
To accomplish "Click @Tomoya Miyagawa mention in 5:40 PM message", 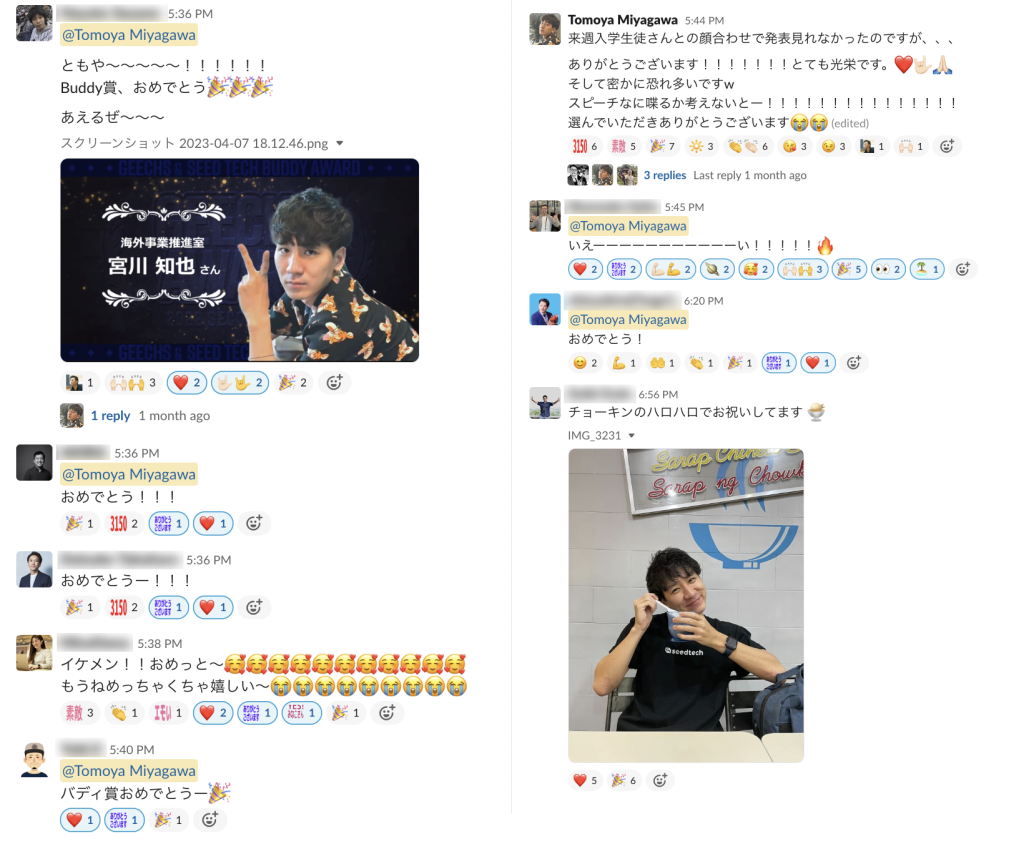I will coord(129,771).
